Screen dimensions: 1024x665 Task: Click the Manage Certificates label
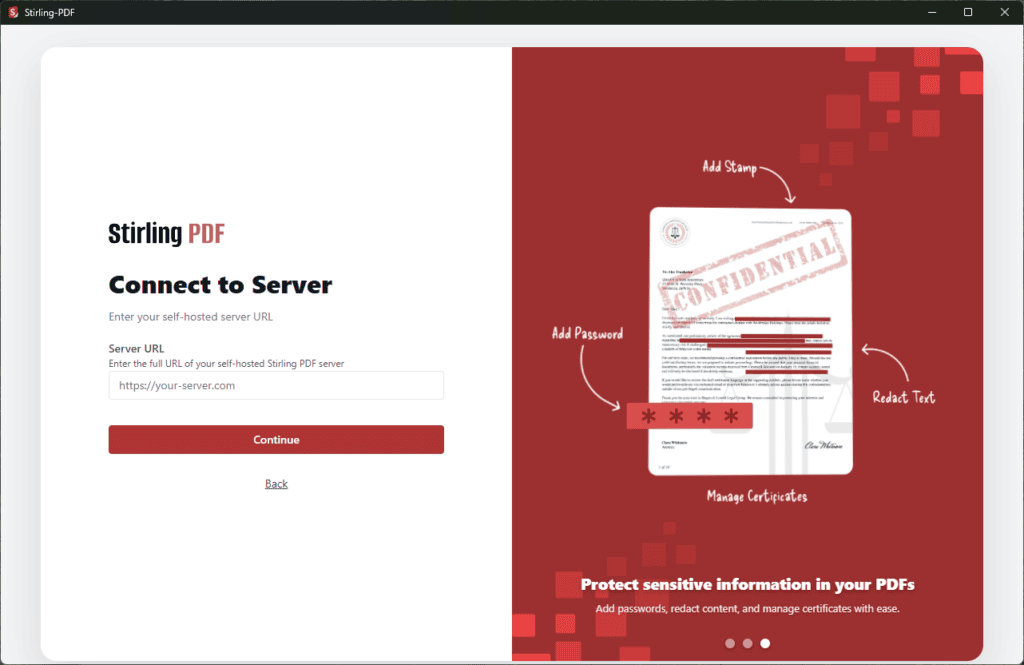758,495
